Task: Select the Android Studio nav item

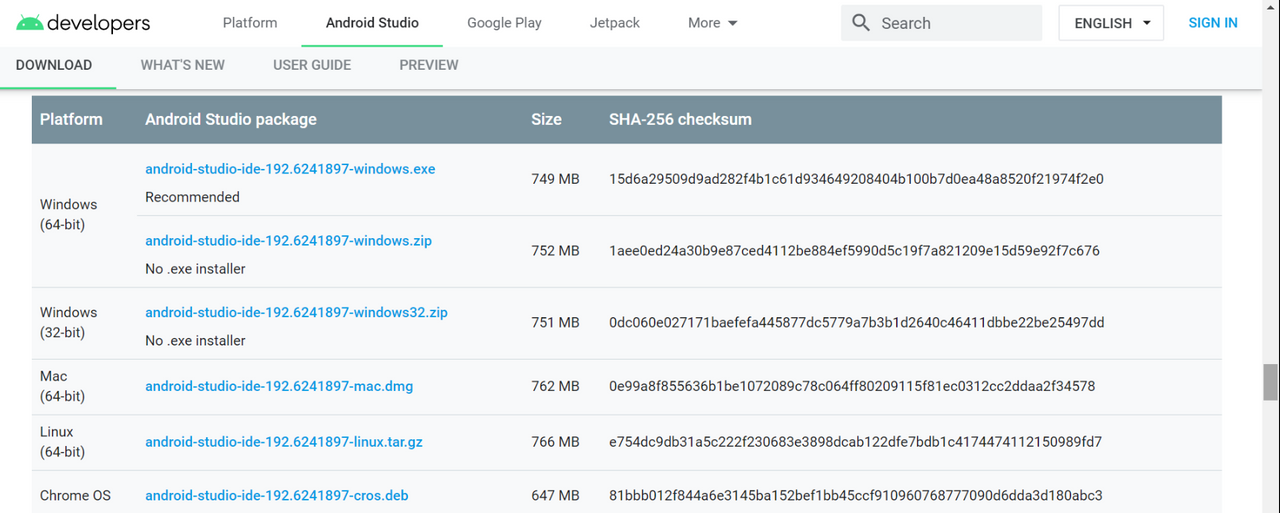Action: coord(372,23)
